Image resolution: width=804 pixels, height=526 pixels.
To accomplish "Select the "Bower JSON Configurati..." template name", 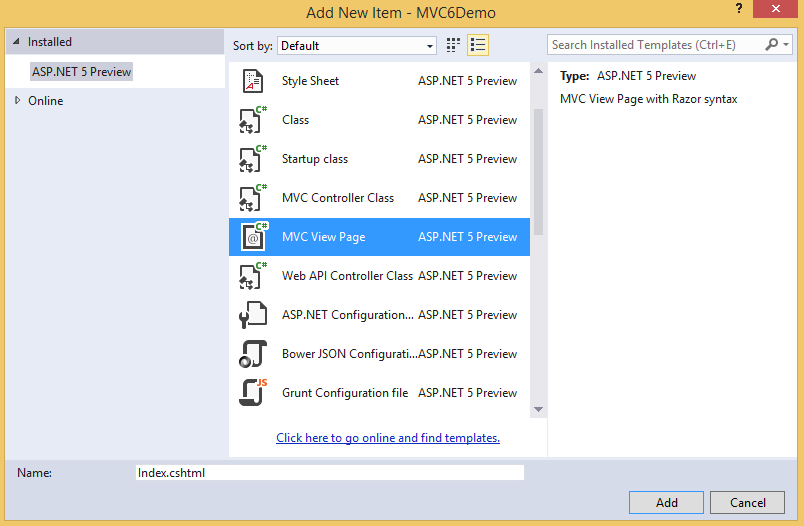I will (x=349, y=354).
